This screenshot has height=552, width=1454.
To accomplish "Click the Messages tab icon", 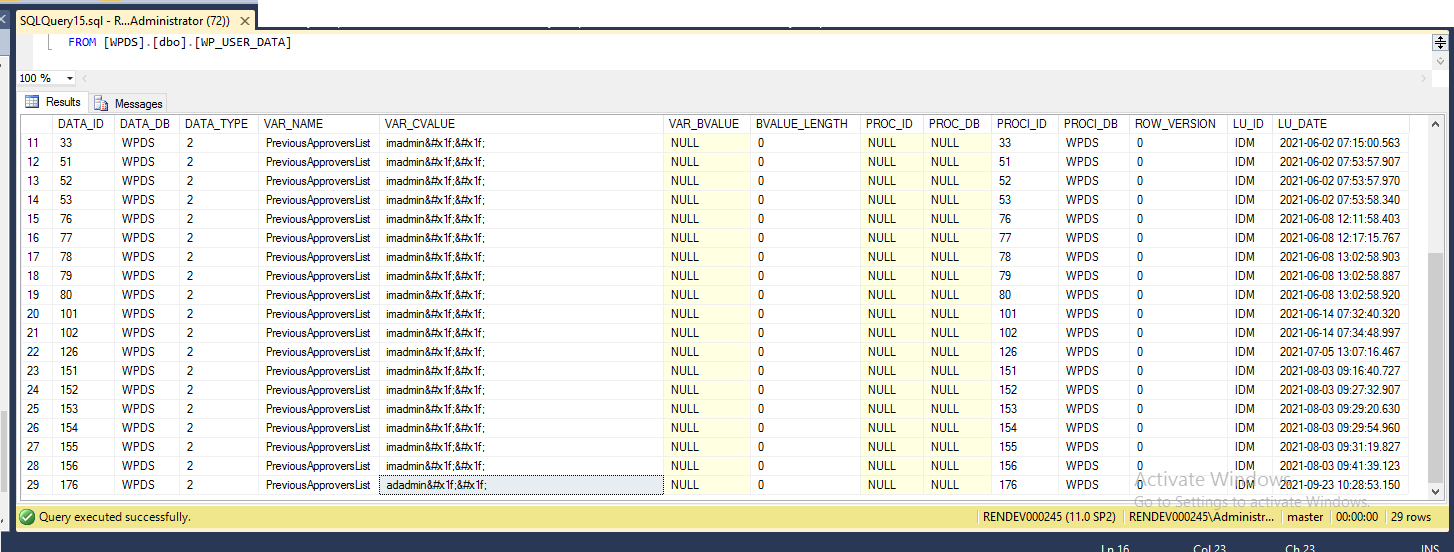I will coord(101,103).
